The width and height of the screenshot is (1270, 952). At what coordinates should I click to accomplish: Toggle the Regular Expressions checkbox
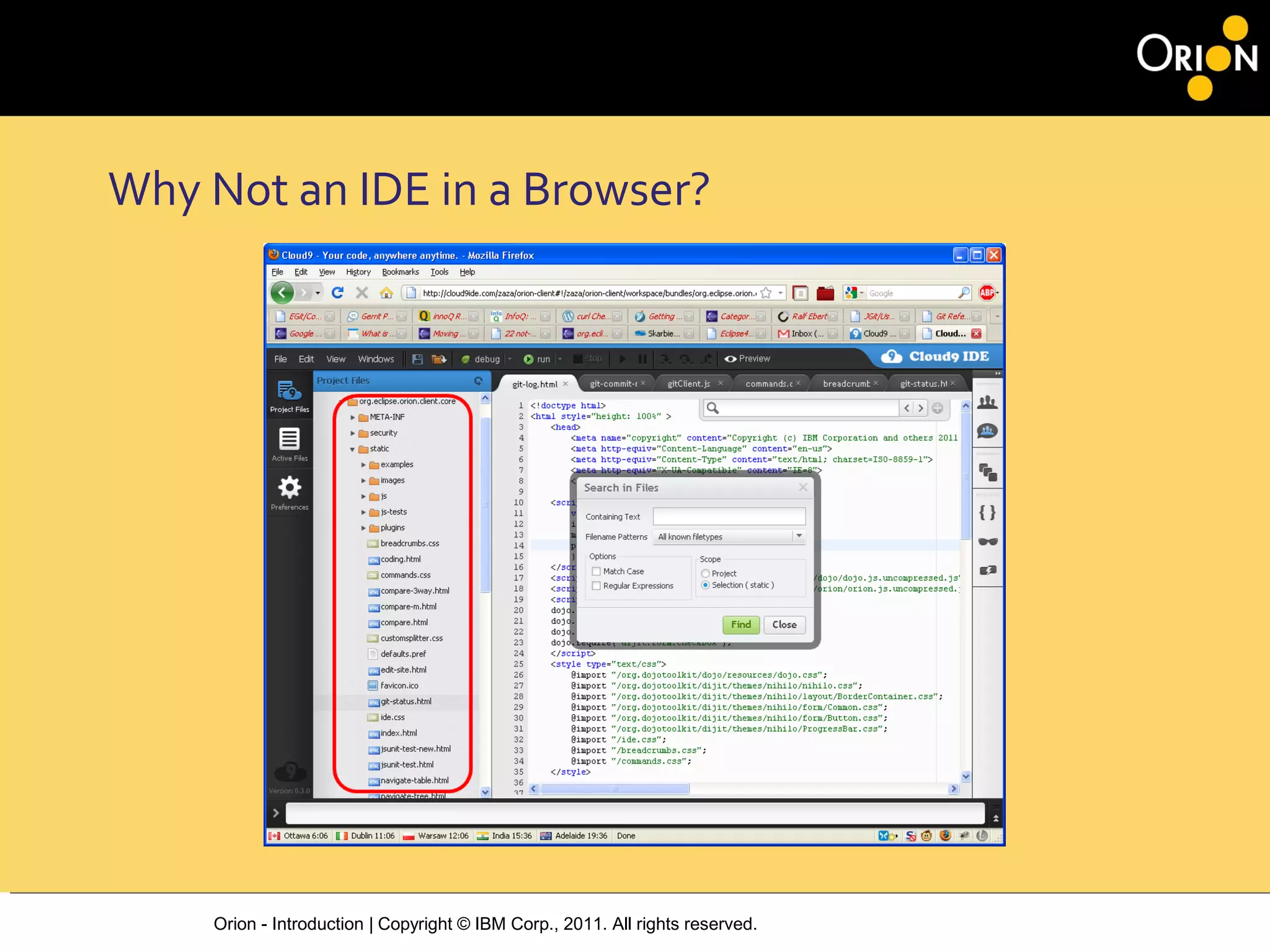597,586
